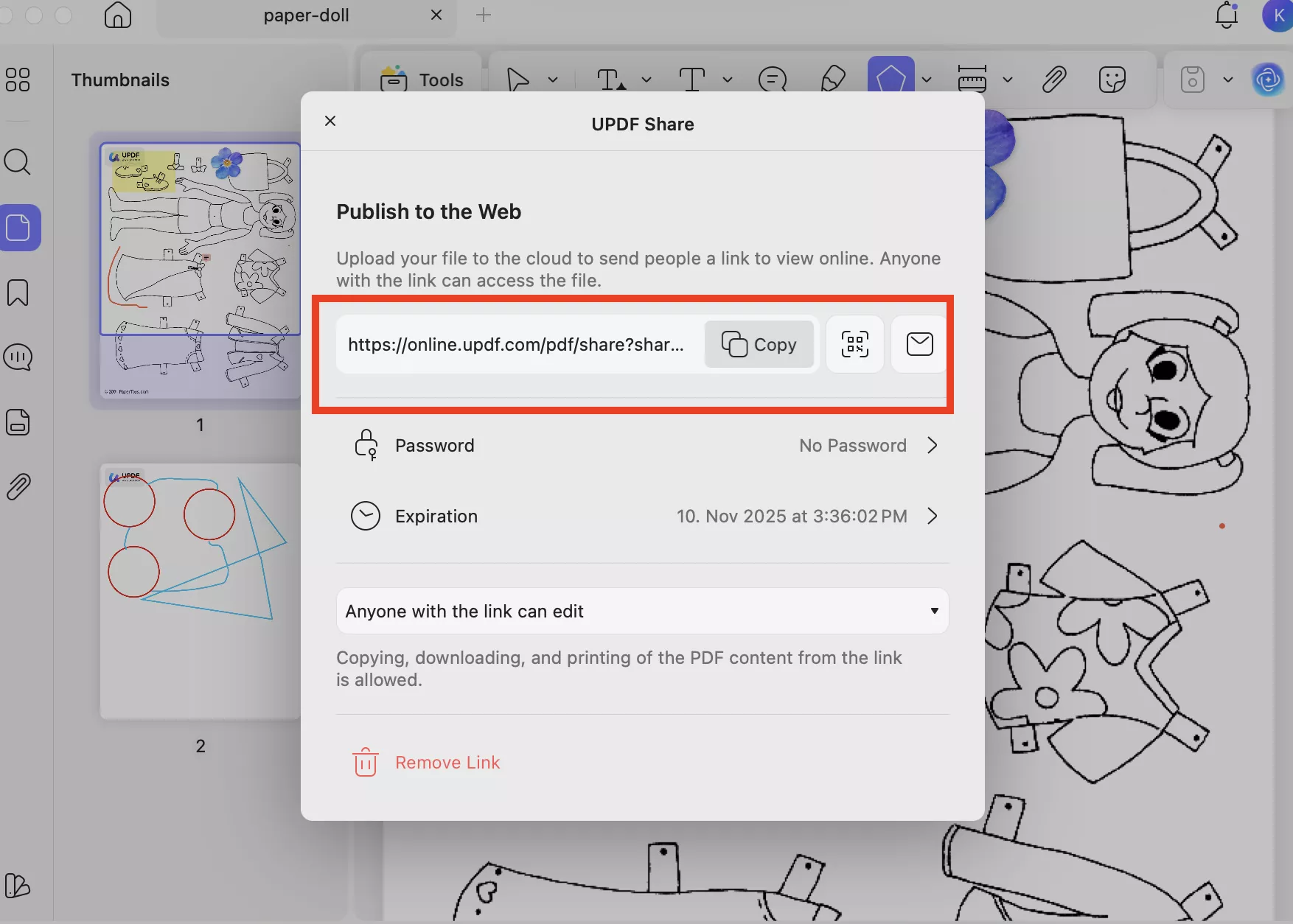Open the UPDF AI assistant
Screen dimensions: 1293x924
[1268, 80]
